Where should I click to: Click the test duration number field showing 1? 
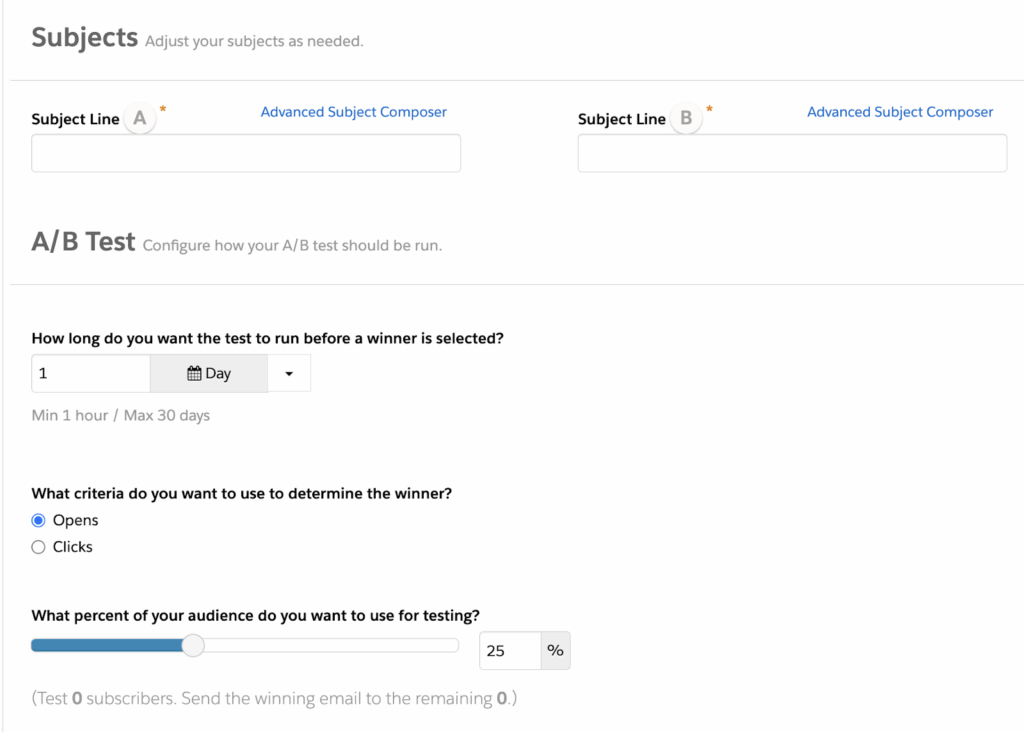(90, 372)
